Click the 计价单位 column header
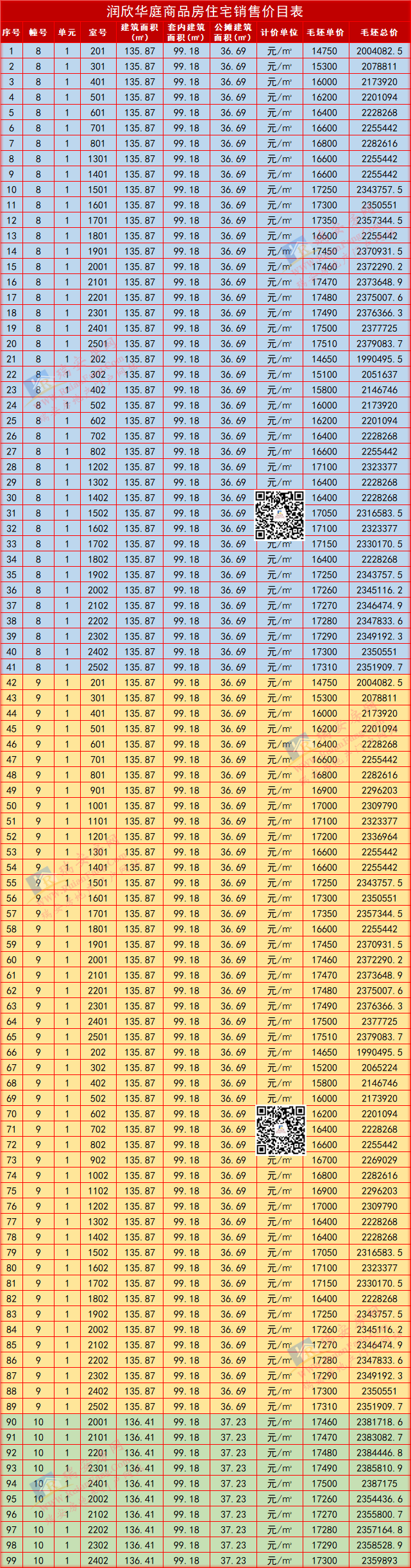 [x=280, y=33]
